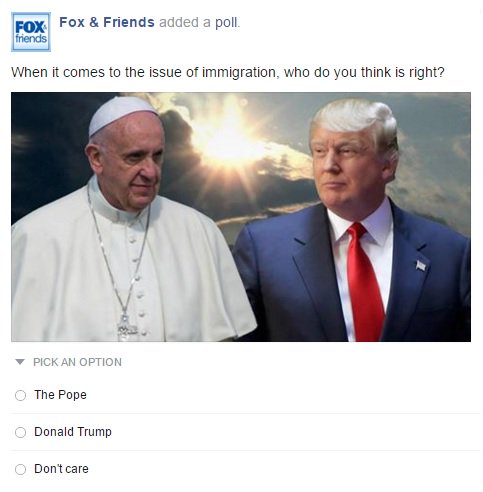This screenshot has width=483, height=492.
Task: Click the flag lapel pin on the suit
Action: [421, 265]
